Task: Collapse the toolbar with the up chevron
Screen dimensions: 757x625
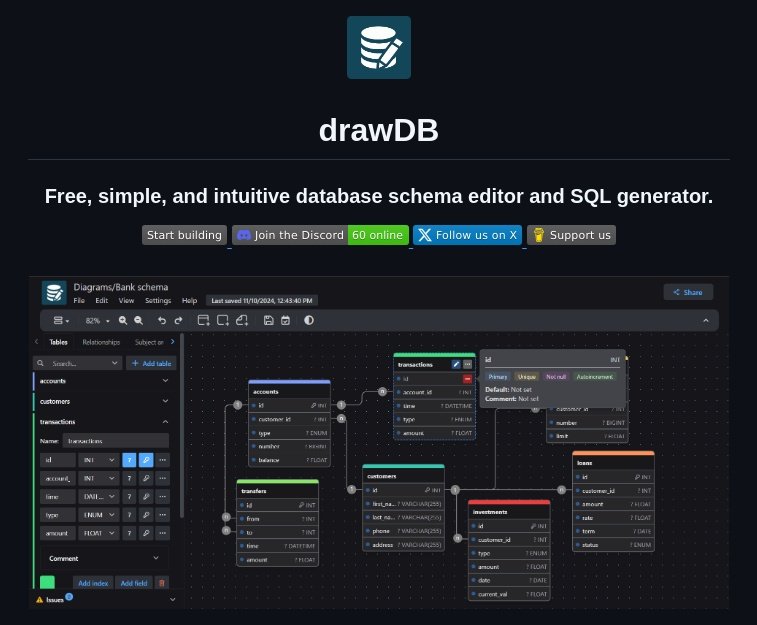Action: 705,320
